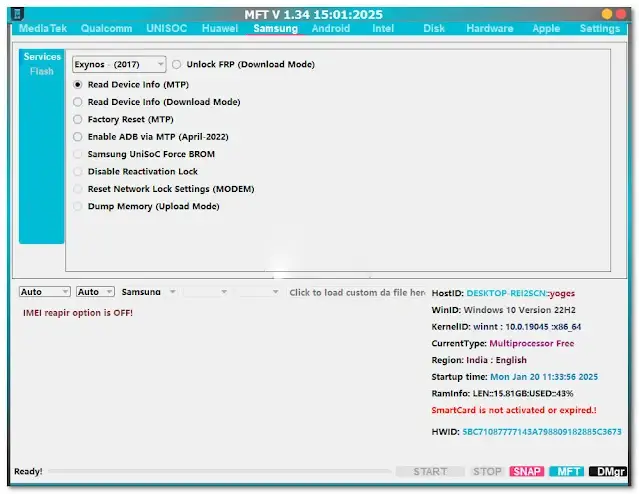Click 'SmartCard is not activated or expired.!' text
Image resolution: width=639 pixels, height=494 pixels.
tap(514, 410)
